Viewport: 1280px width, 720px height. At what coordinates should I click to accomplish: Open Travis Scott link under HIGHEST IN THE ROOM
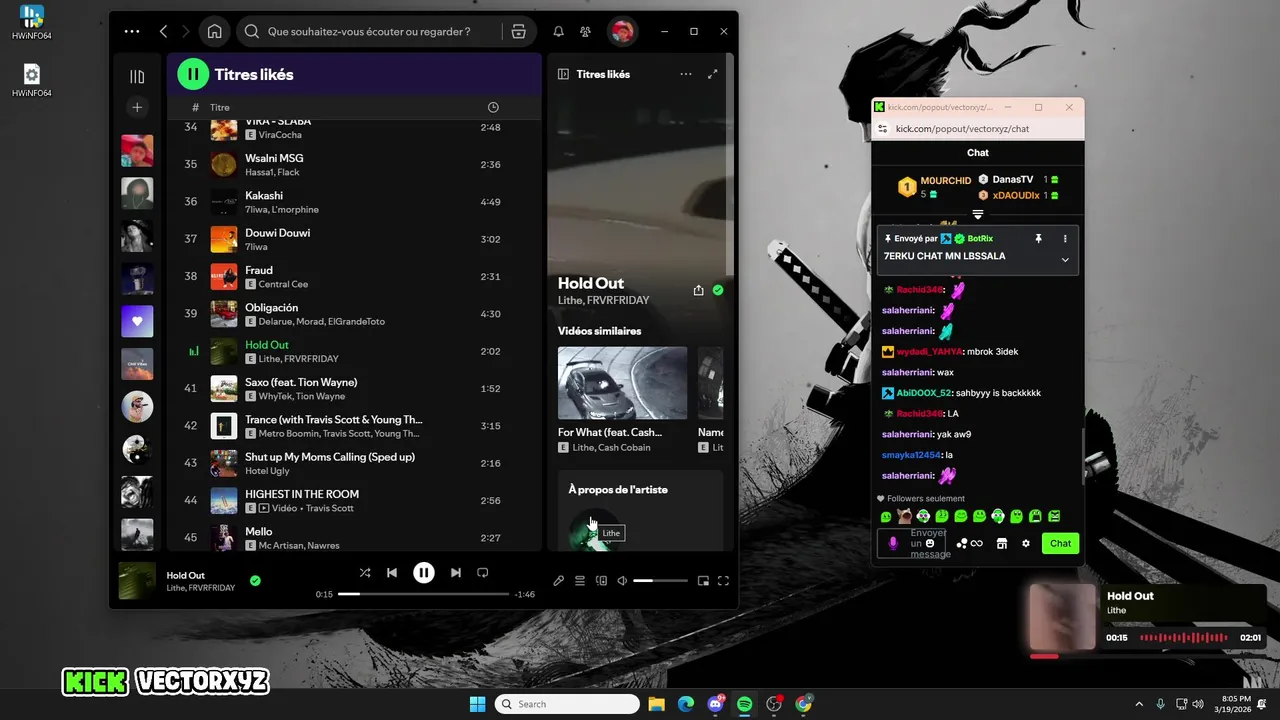(329, 508)
